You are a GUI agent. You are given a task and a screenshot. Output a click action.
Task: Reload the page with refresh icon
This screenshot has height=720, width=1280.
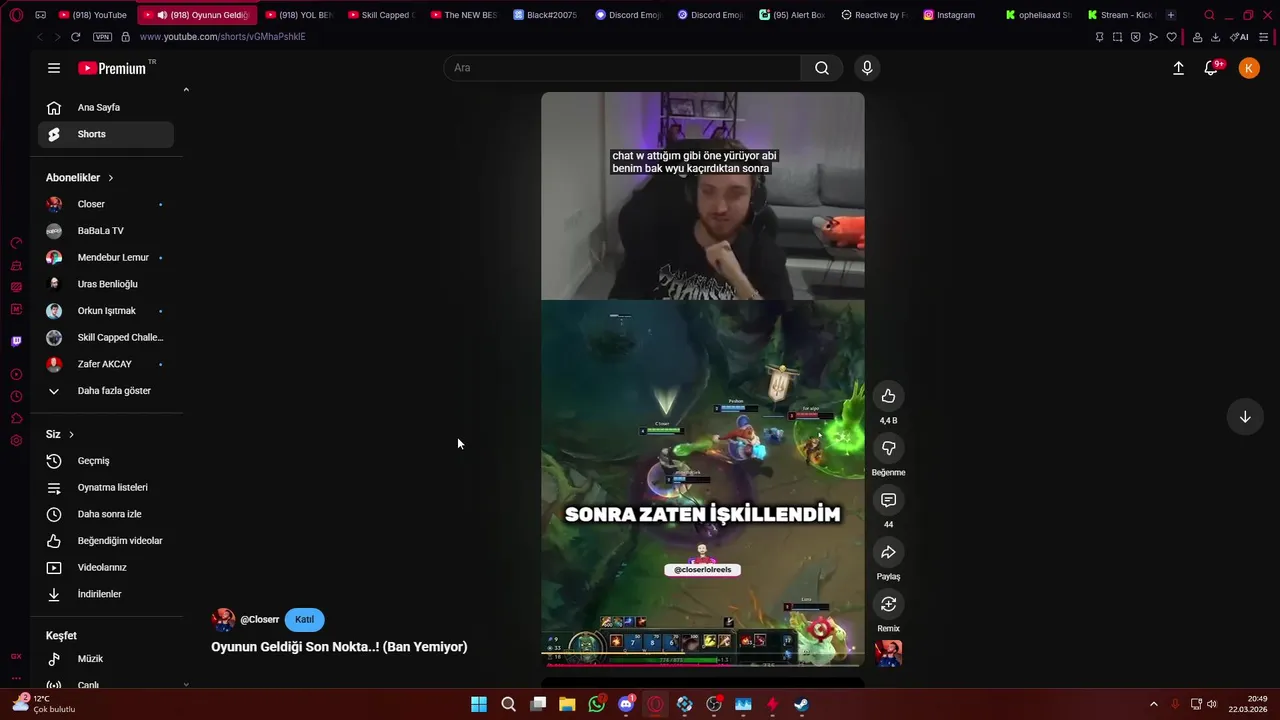click(75, 37)
